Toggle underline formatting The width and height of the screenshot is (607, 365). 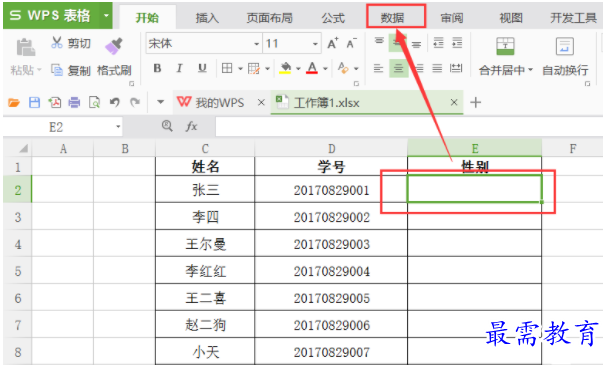coord(202,69)
